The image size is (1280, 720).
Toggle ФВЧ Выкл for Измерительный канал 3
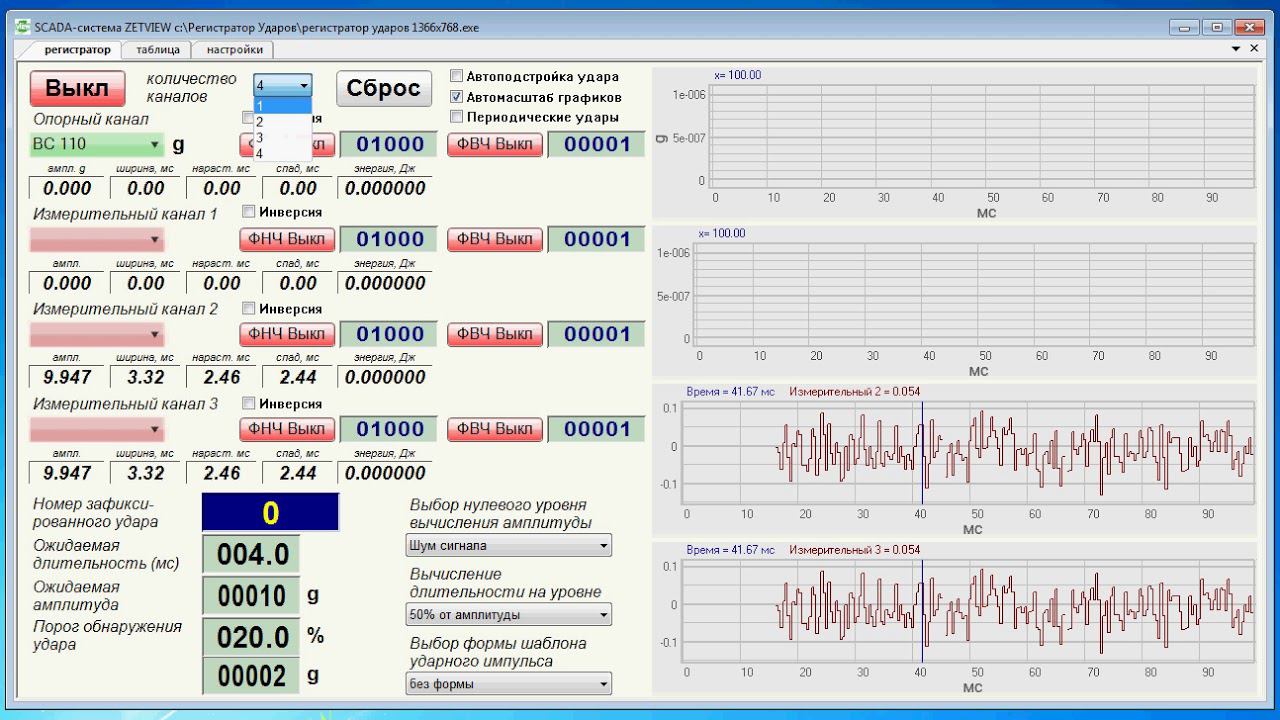pos(495,429)
